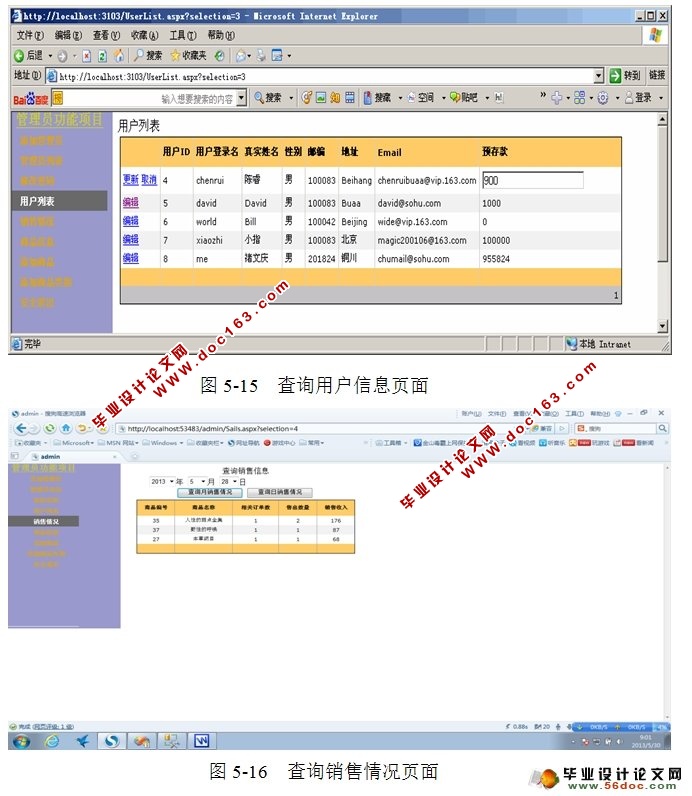Click the 编辑 link for david
The width and height of the screenshot is (692, 796).
tap(130, 202)
